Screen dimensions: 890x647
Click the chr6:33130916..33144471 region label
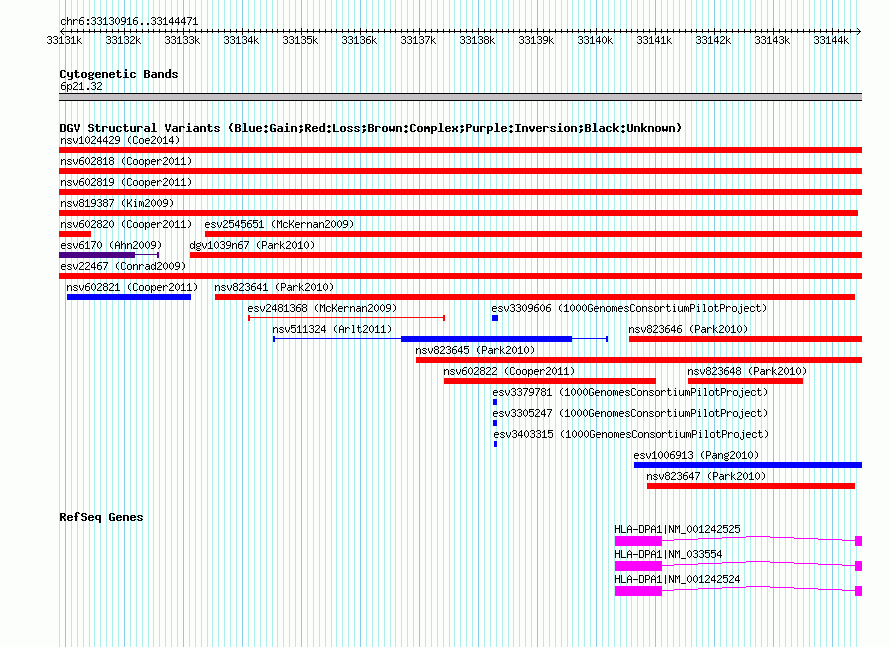pyautogui.click(x=129, y=22)
